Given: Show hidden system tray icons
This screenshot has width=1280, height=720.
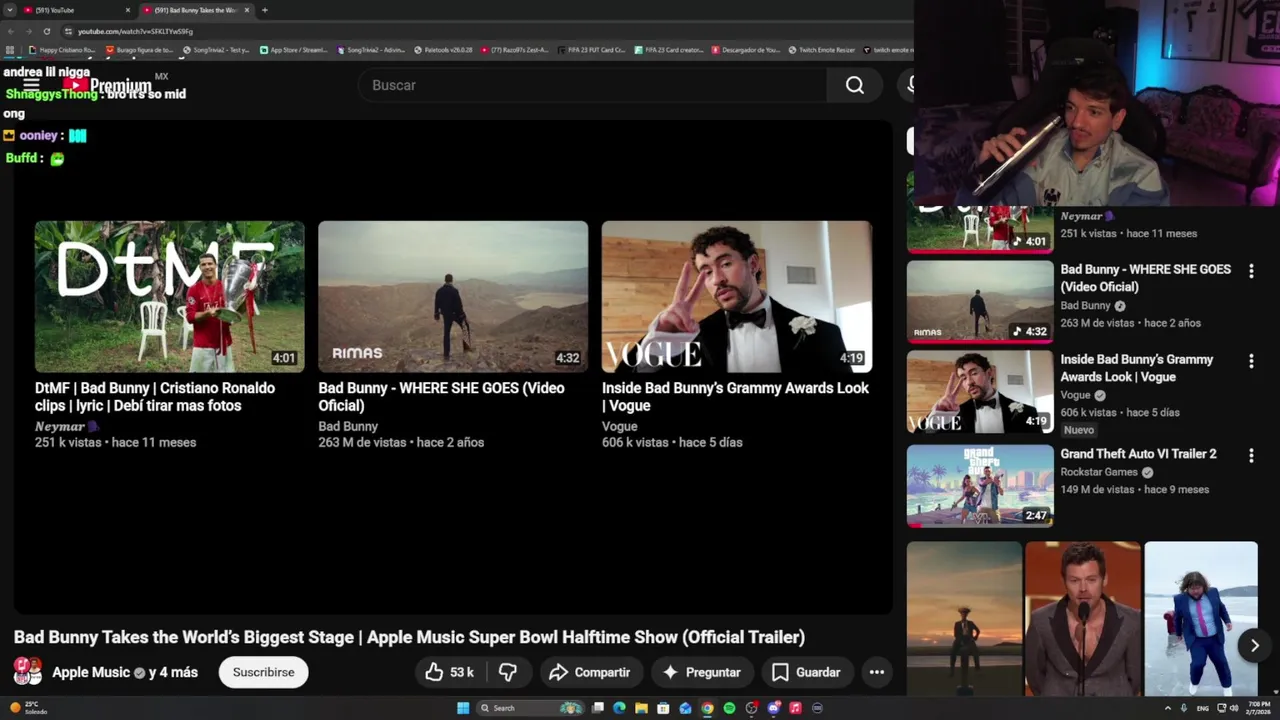Looking at the screenshot, I should pyautogui.click(x=1167, y=708).
